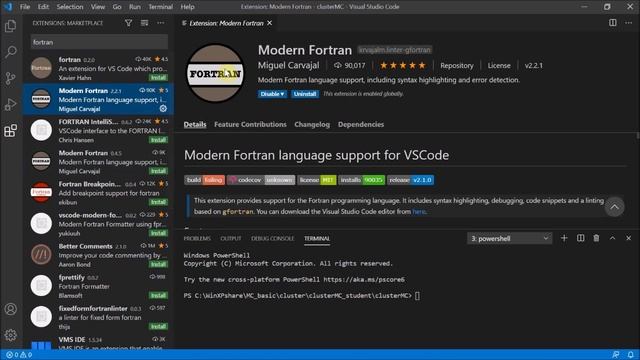Open the View menu
Image resolution: width=640 pixels, height=360 pixels.
98,7
